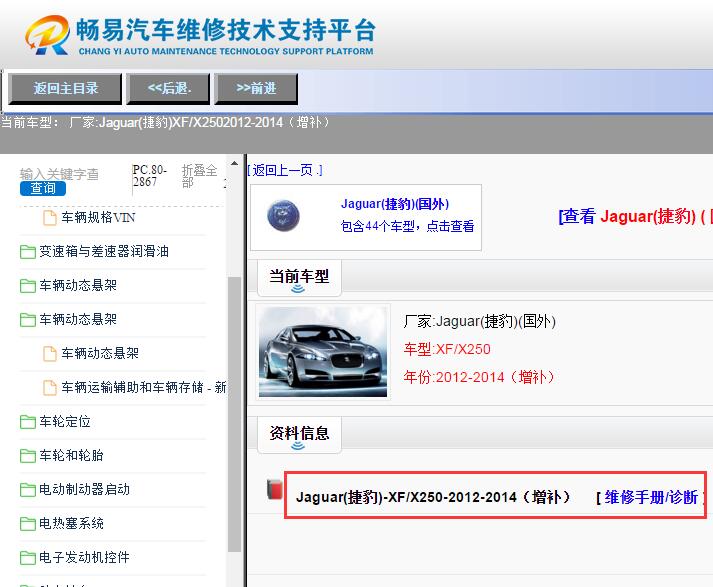Click 年份:2012-2014（增补）text

click(x=479, y=377)
